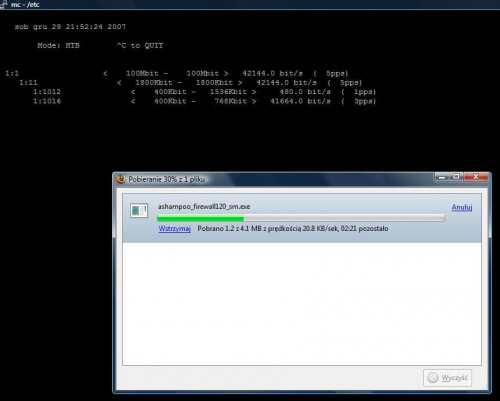The image size is (500, 401).
Task: Clear the downloads list with Wyczyść
Action: pyautogui.click(x=447, y=378)
